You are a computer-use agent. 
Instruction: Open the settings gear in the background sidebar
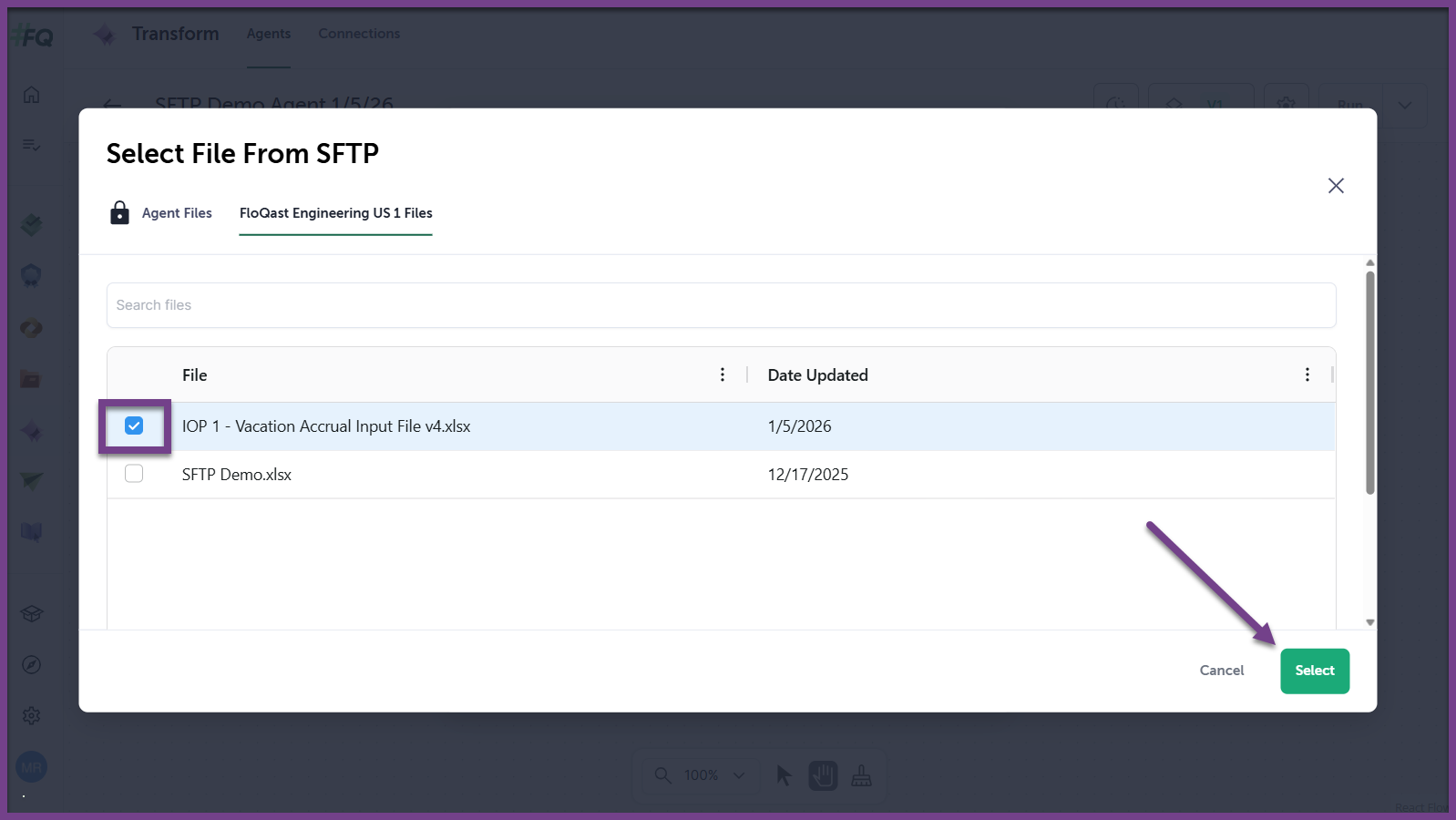(32, 716)
